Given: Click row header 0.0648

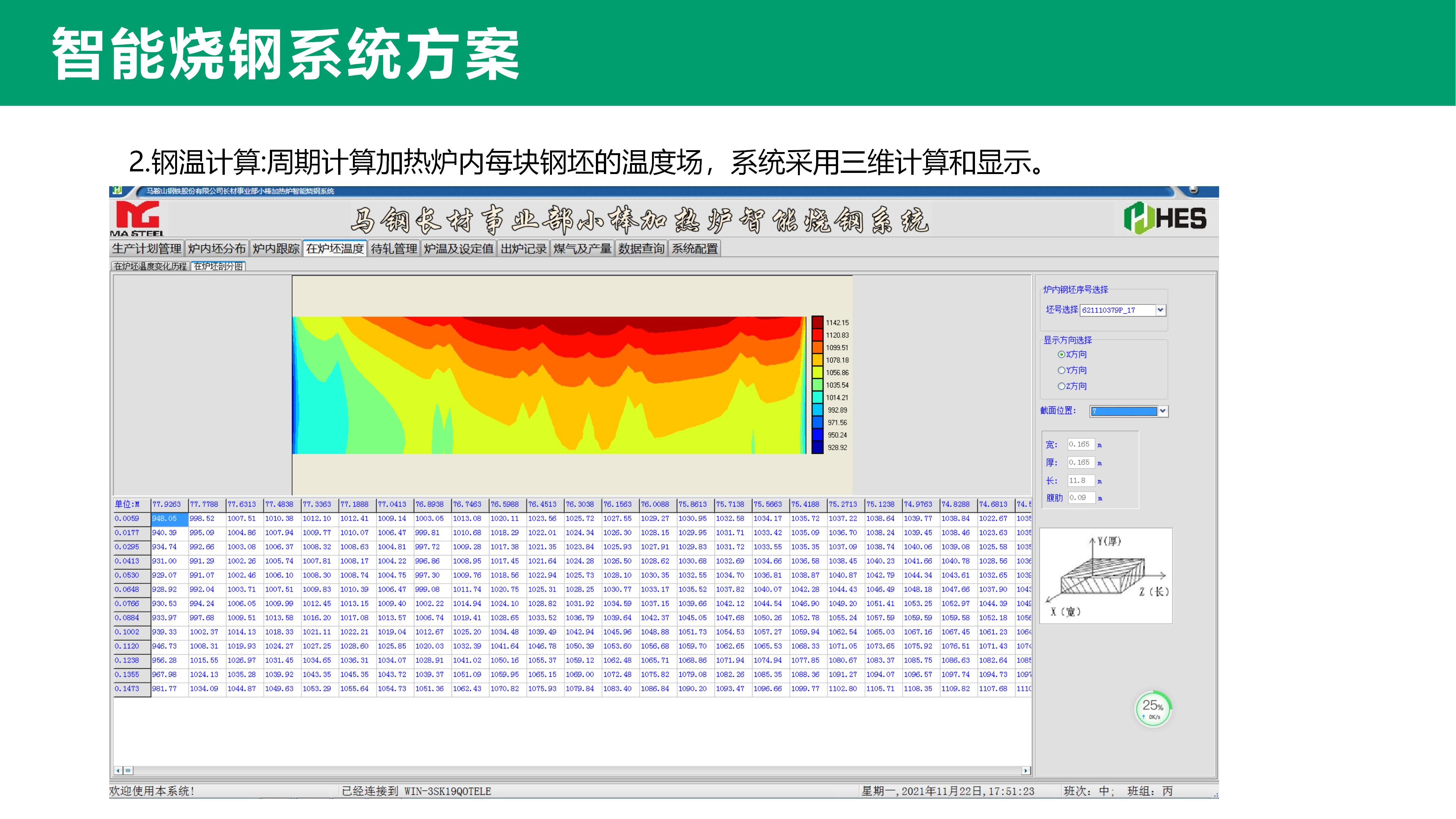Looking at the screenshot, I should pyautogui.click(x=132, y=589).
